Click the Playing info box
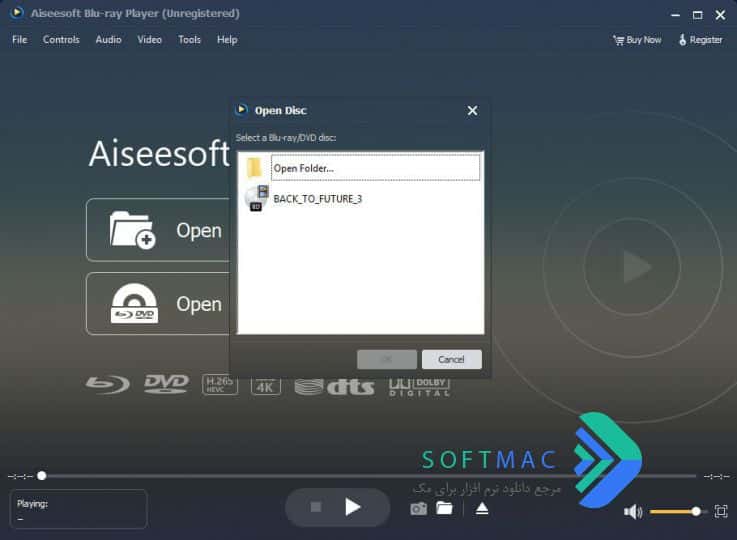This screenshot has width=737, height=540. [x=78, y=509]
